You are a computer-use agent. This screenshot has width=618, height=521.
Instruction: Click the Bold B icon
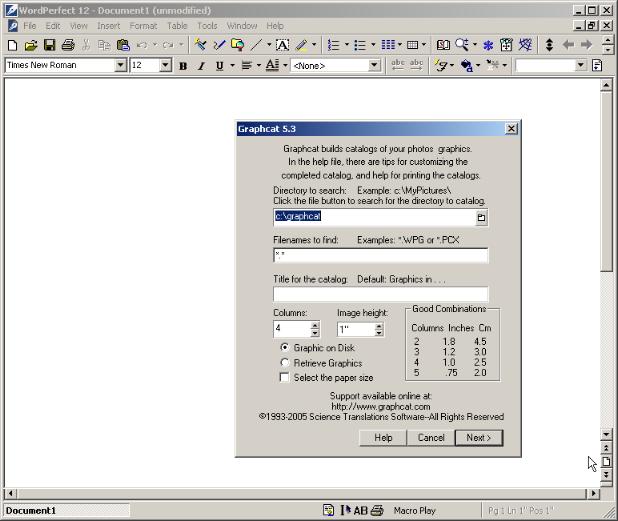(x=183, y=66)
